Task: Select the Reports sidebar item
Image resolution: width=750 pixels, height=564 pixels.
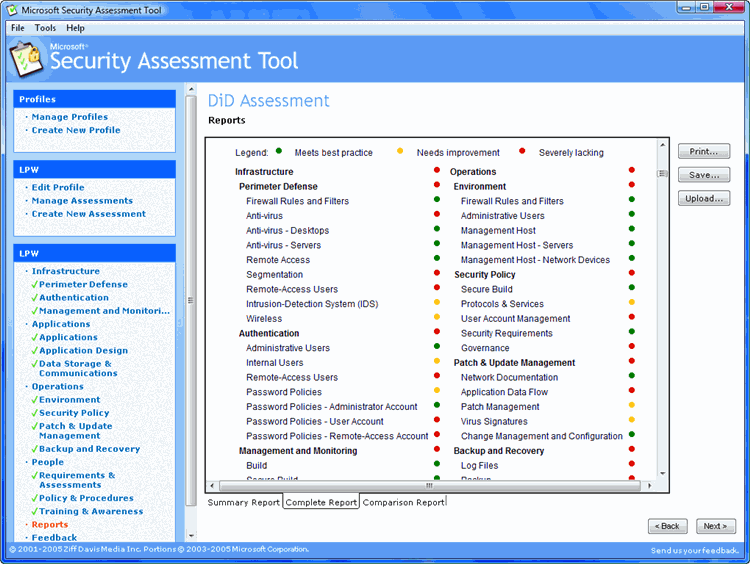Action: point(50,525)
